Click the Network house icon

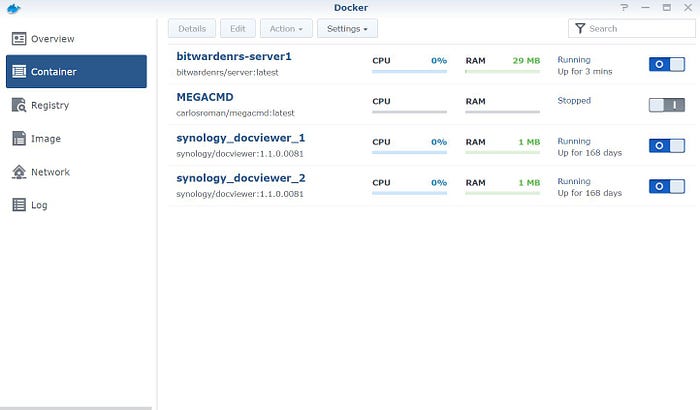[x=19, y=172]
